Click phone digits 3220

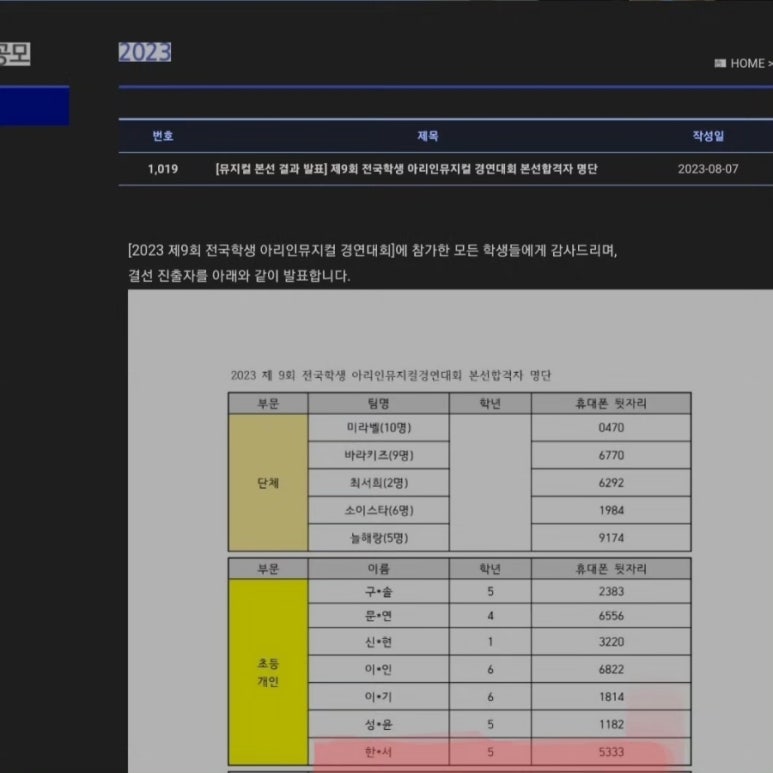pos(611,642)
